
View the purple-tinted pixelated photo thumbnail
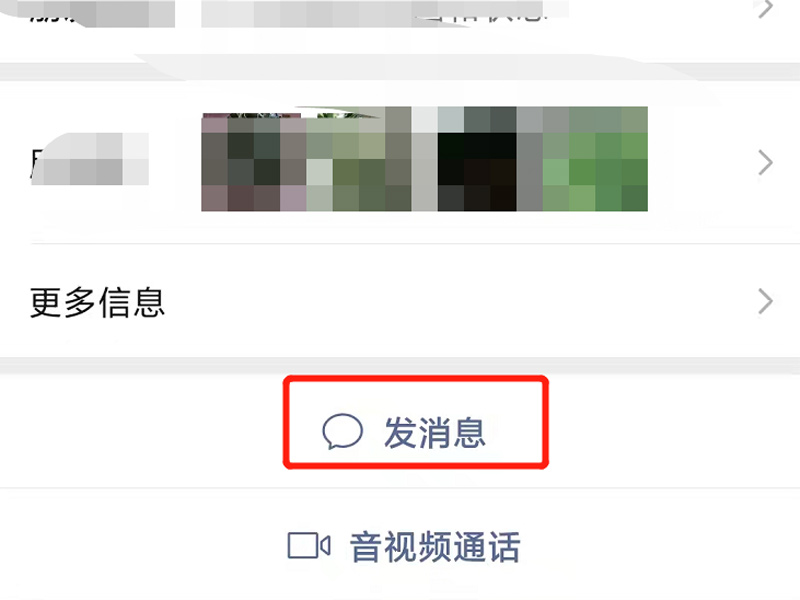tap(254, 159)
